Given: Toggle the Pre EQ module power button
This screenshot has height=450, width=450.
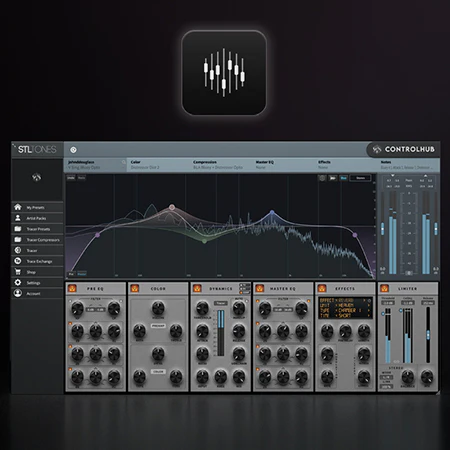Looking at the screenshot, I should 72,288.
